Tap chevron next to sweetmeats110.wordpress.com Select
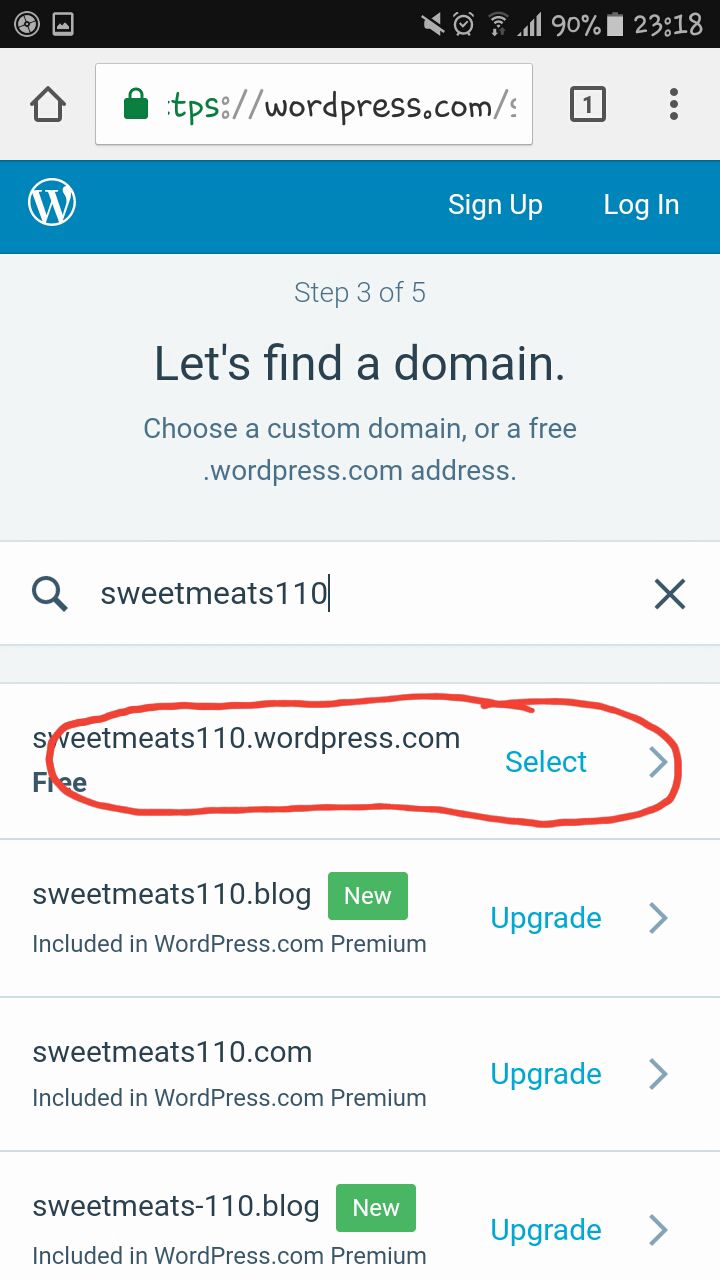 click(x=658, y=762)
